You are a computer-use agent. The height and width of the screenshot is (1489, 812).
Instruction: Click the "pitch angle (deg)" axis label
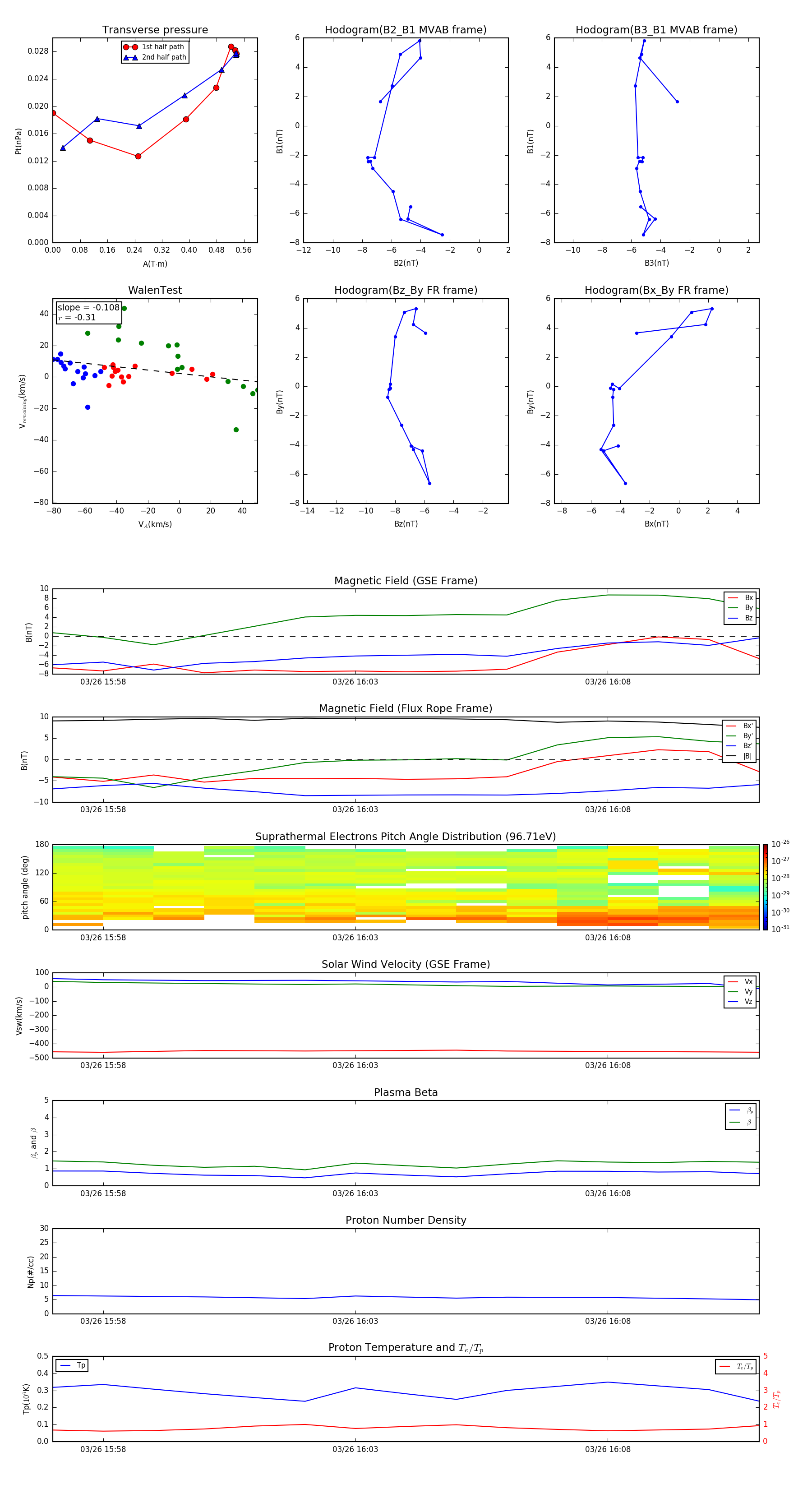[25, 887]
